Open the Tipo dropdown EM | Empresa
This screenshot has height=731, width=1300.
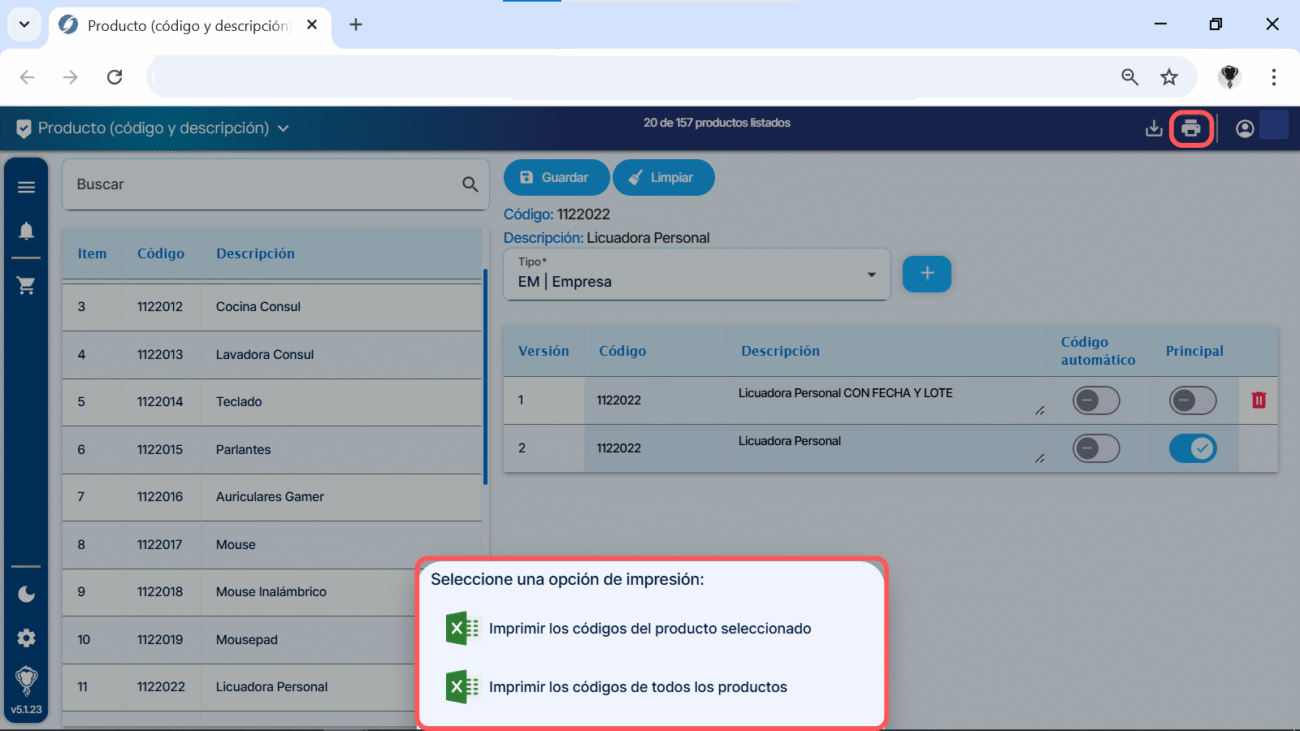point(696,275)
